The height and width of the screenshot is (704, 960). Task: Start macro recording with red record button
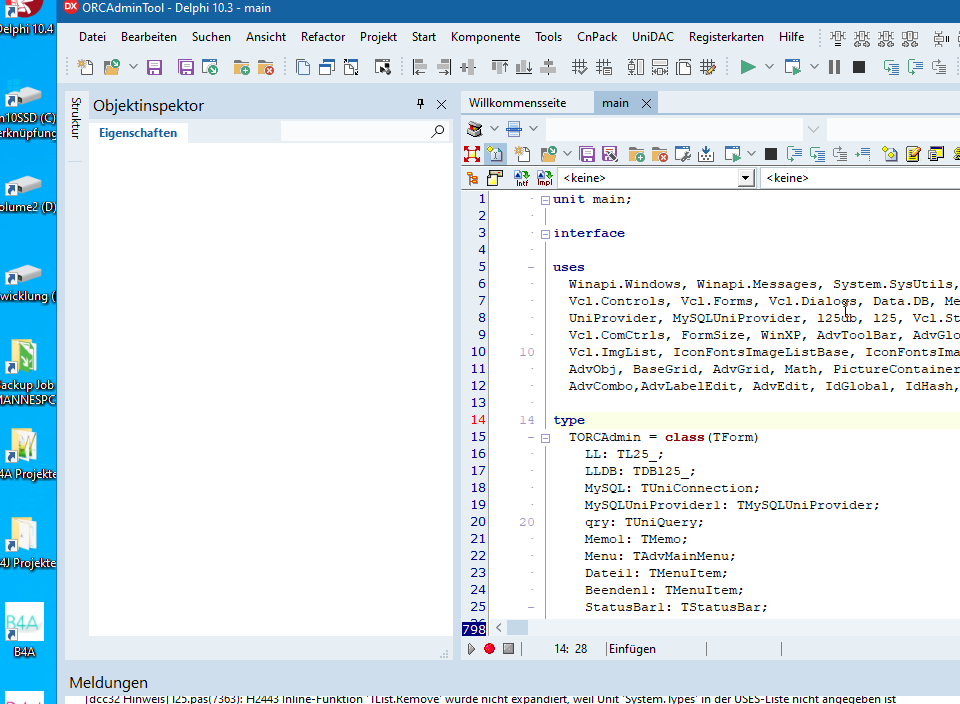click(489, 649)
